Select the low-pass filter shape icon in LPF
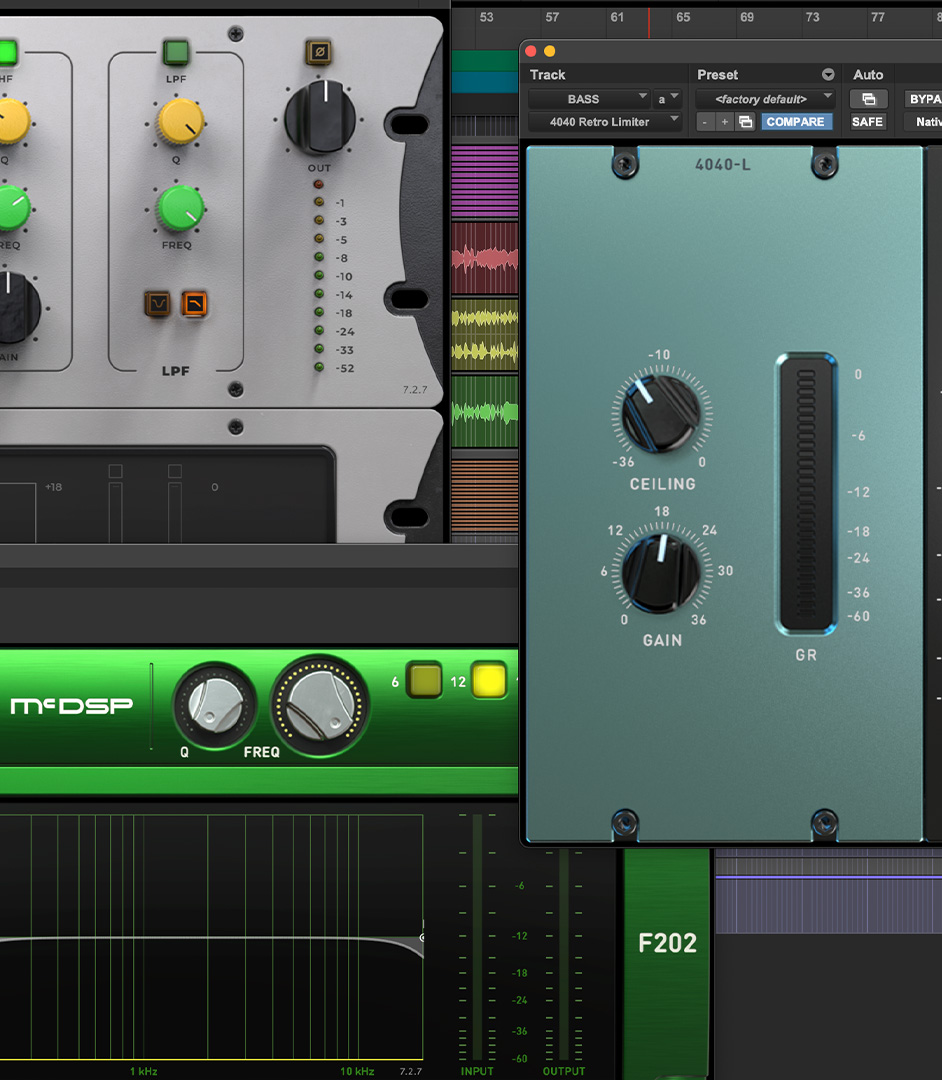 194,304
